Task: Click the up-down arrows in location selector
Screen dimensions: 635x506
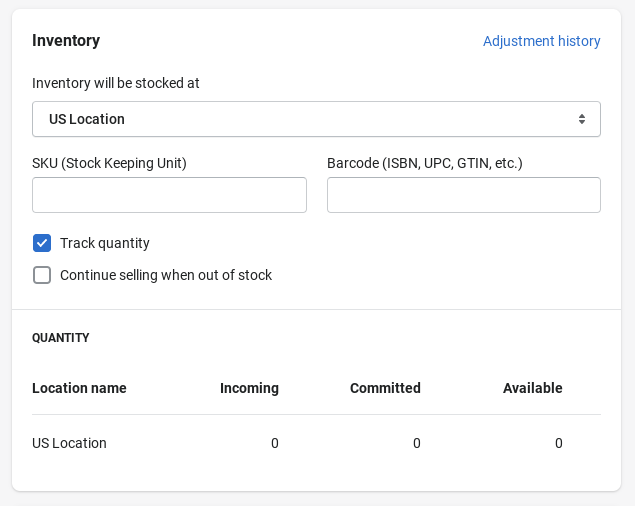Action: click(x=582, y=119)
